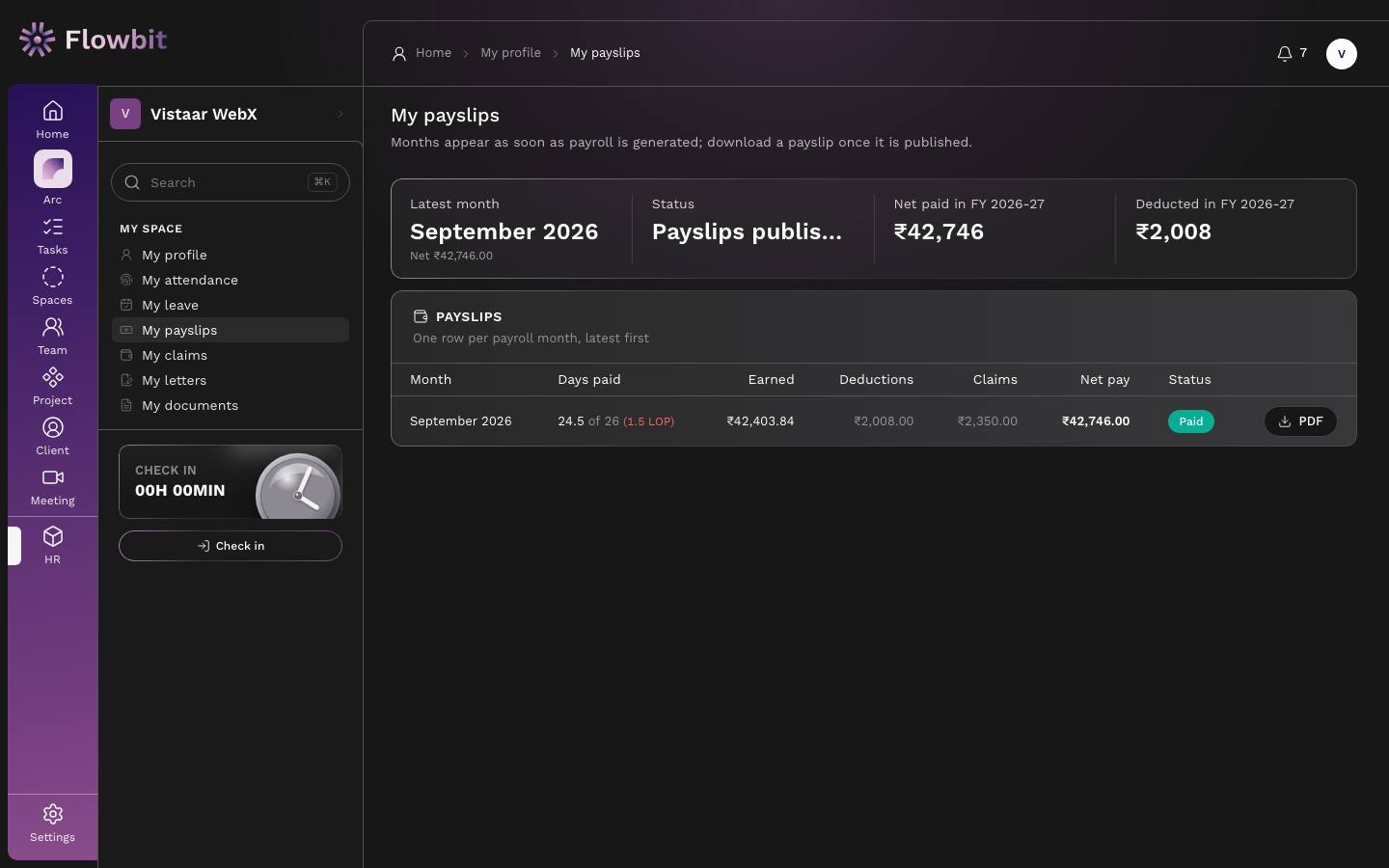1389x868 pixels.
Task: Open the Tasks section
Action: (52, 235)
